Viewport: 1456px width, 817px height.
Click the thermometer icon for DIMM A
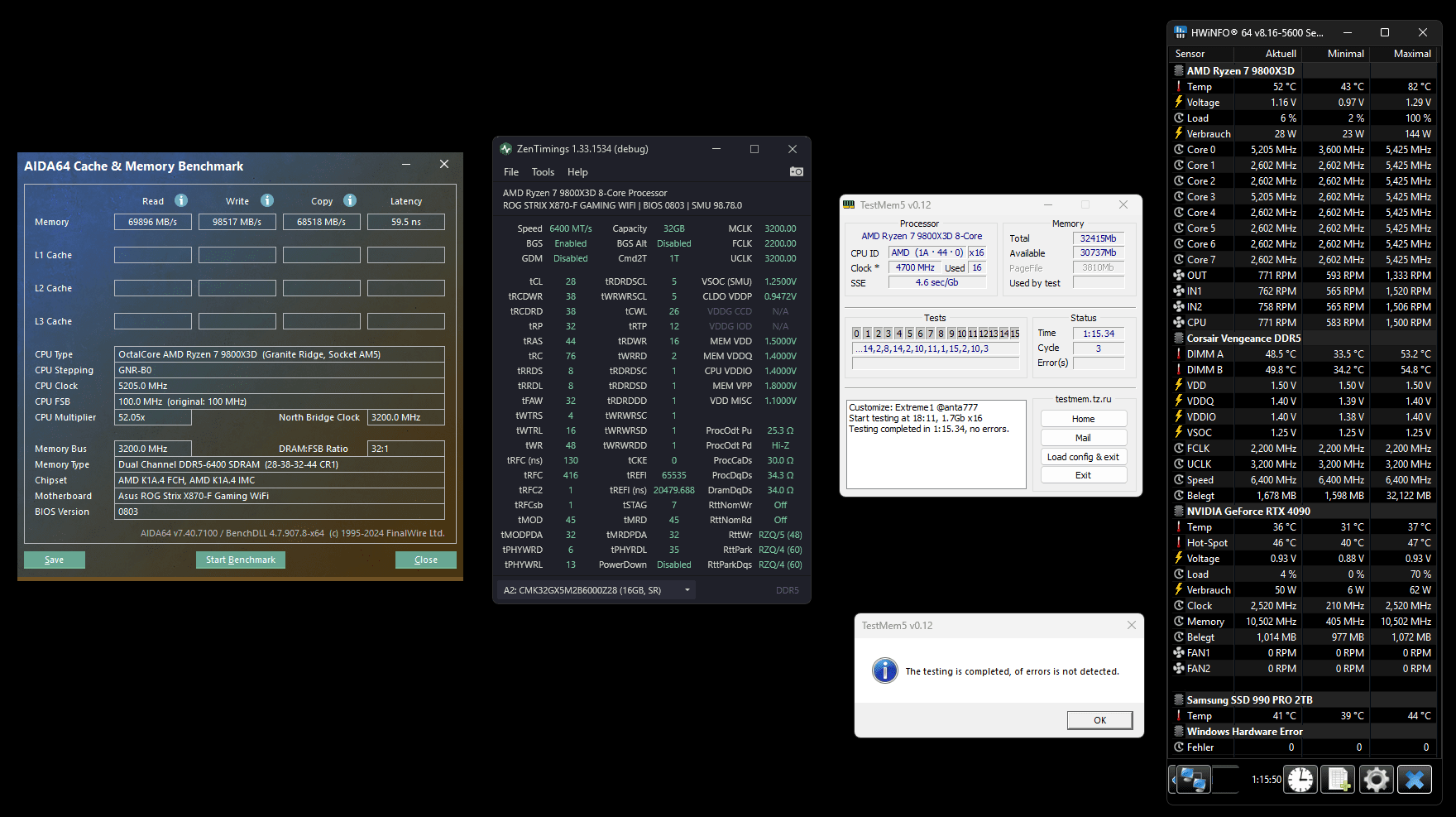coord(1179,353)
